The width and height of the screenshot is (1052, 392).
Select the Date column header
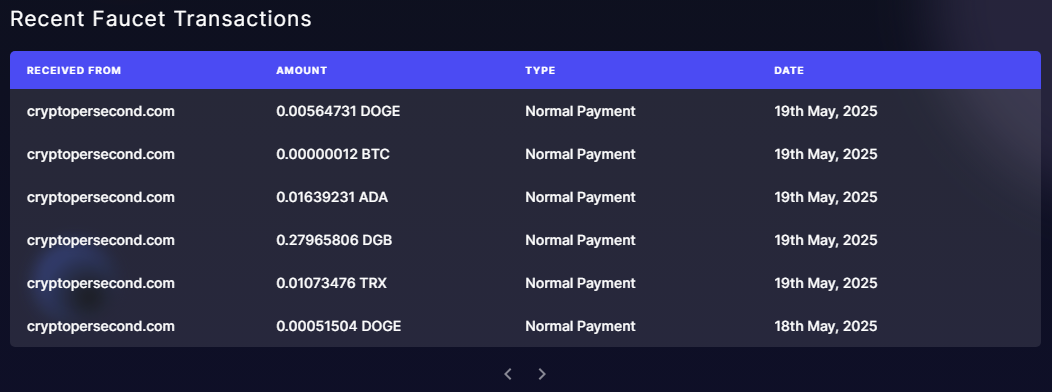[789, 70]
